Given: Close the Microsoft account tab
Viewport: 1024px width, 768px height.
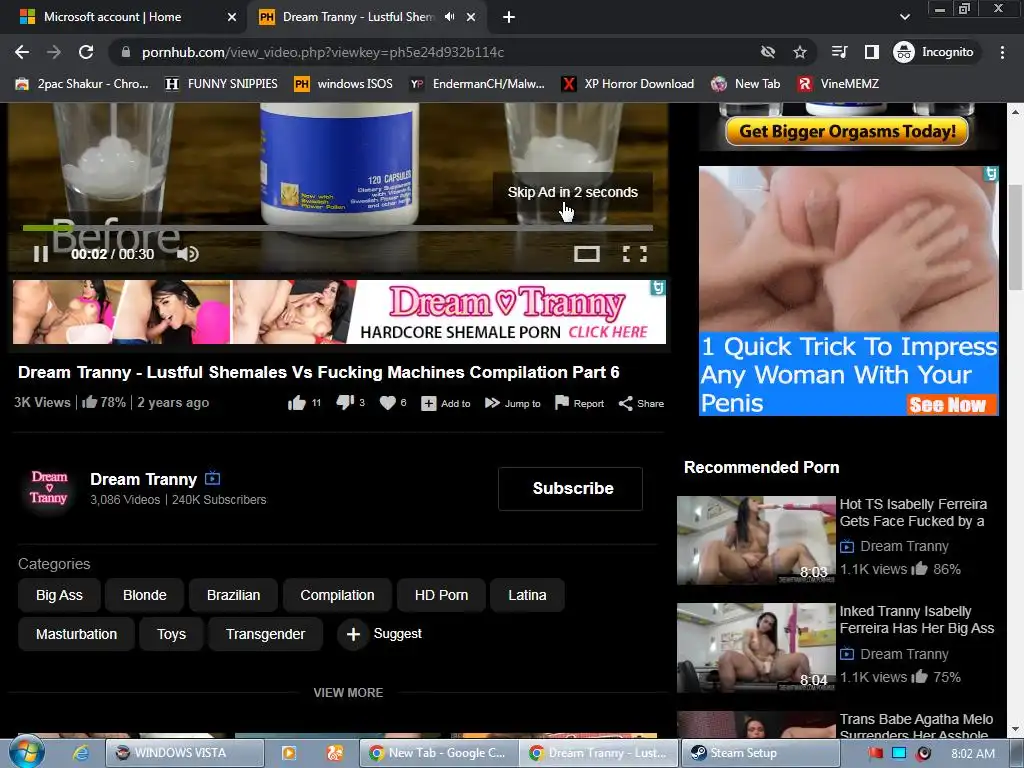Looking at the screenshot, I should pos(232,17).
